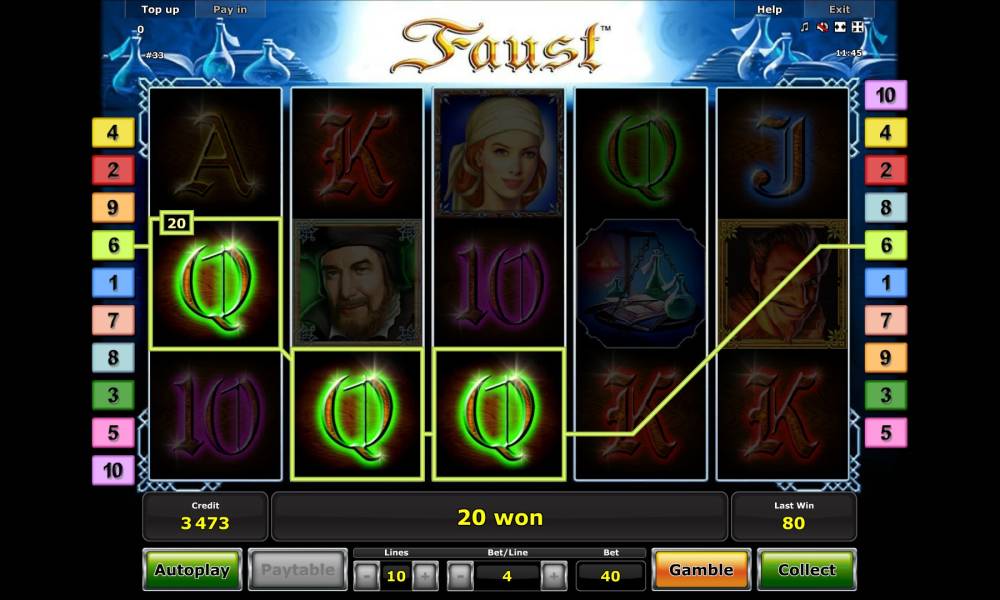Select payline 6 marker on left side
Screen dimensions: 1000x600
[x=114, y=245]
